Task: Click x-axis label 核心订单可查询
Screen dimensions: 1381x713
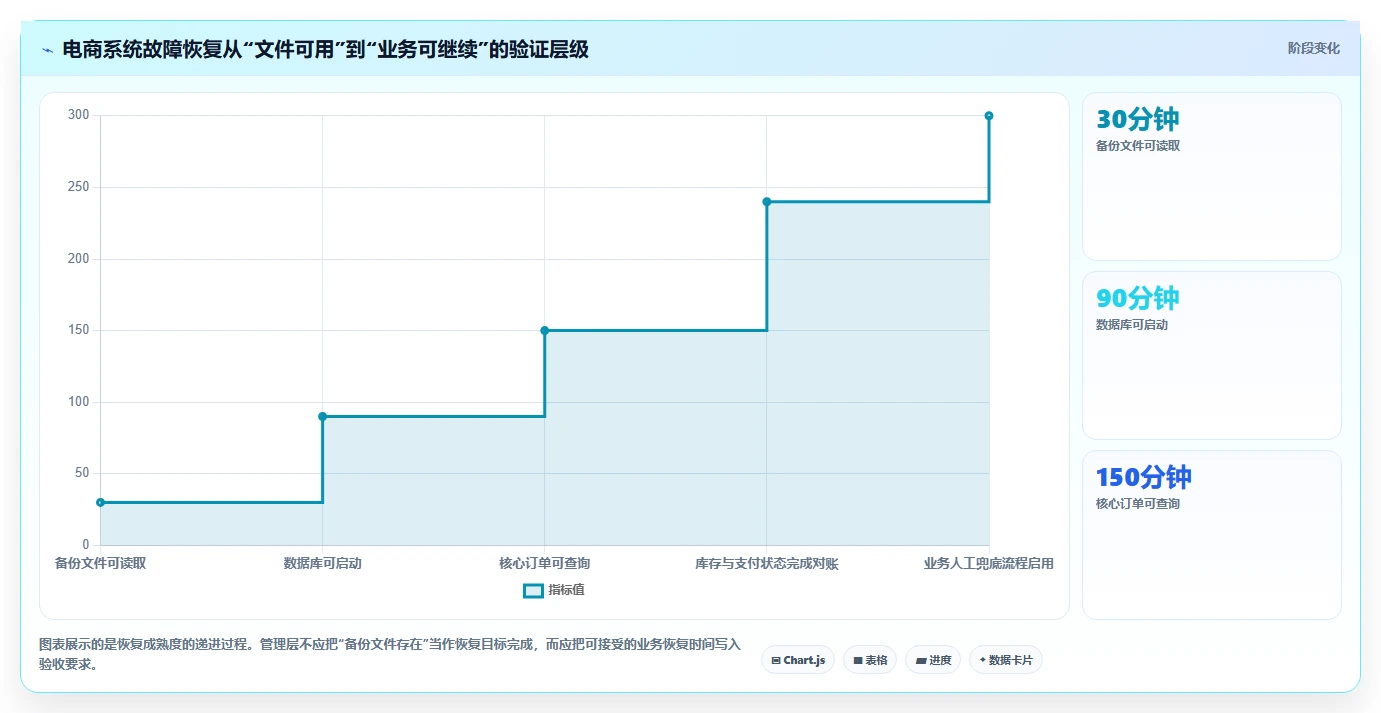Action: [545, 563]
